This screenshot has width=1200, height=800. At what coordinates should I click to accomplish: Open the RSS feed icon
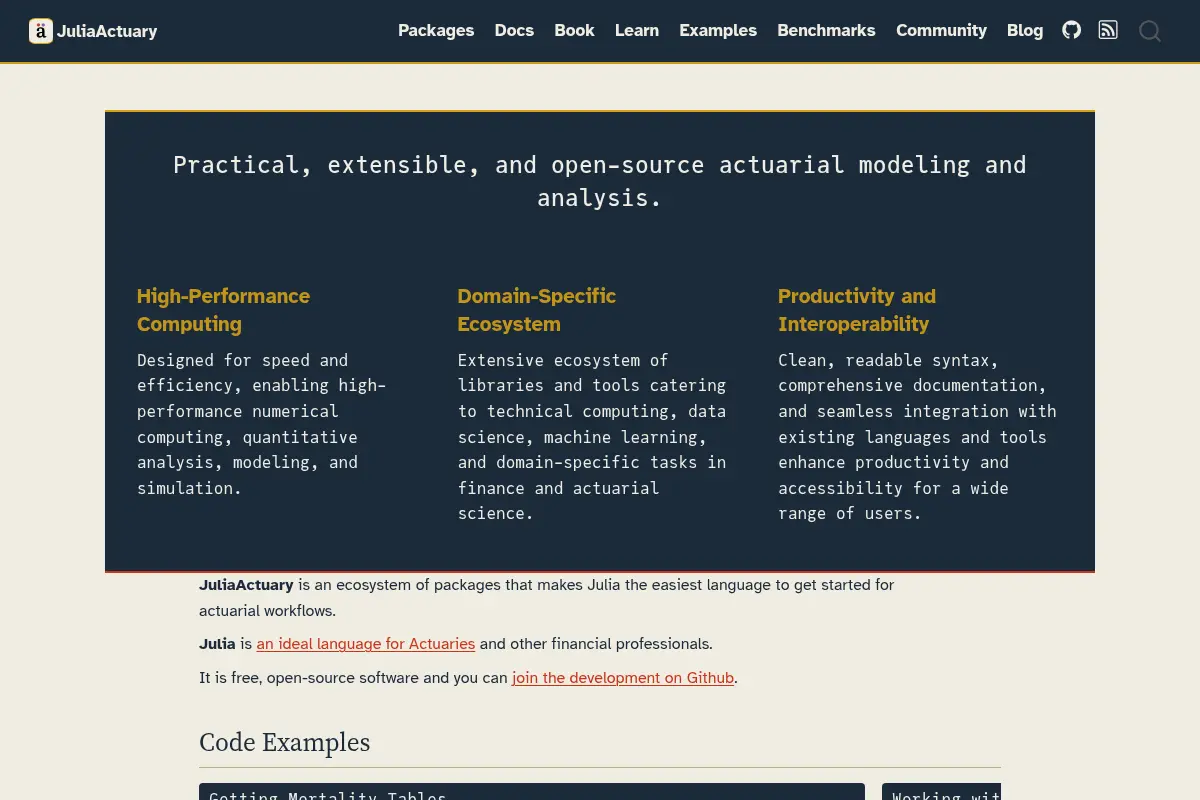point(1108,30)
